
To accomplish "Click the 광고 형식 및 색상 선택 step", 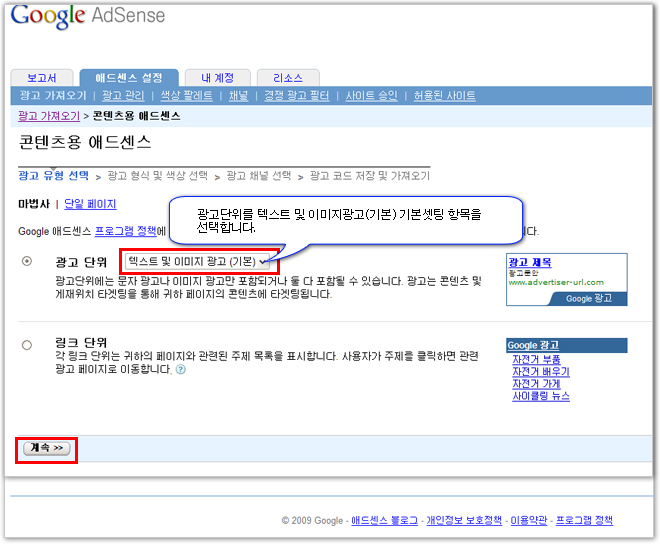I will click(x=157, y=176).
